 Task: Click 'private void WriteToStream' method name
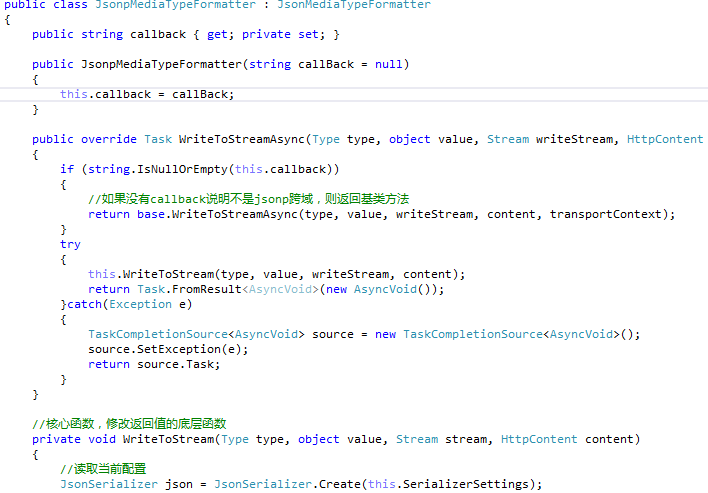168,439
